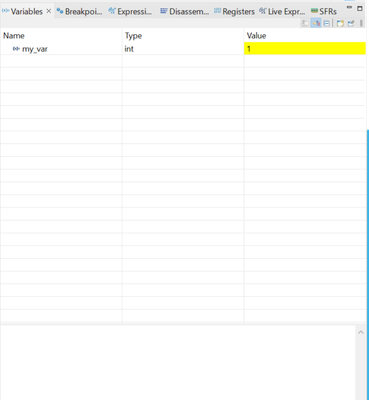
Task: Click inside the variable detail pane
Action: 178,363
